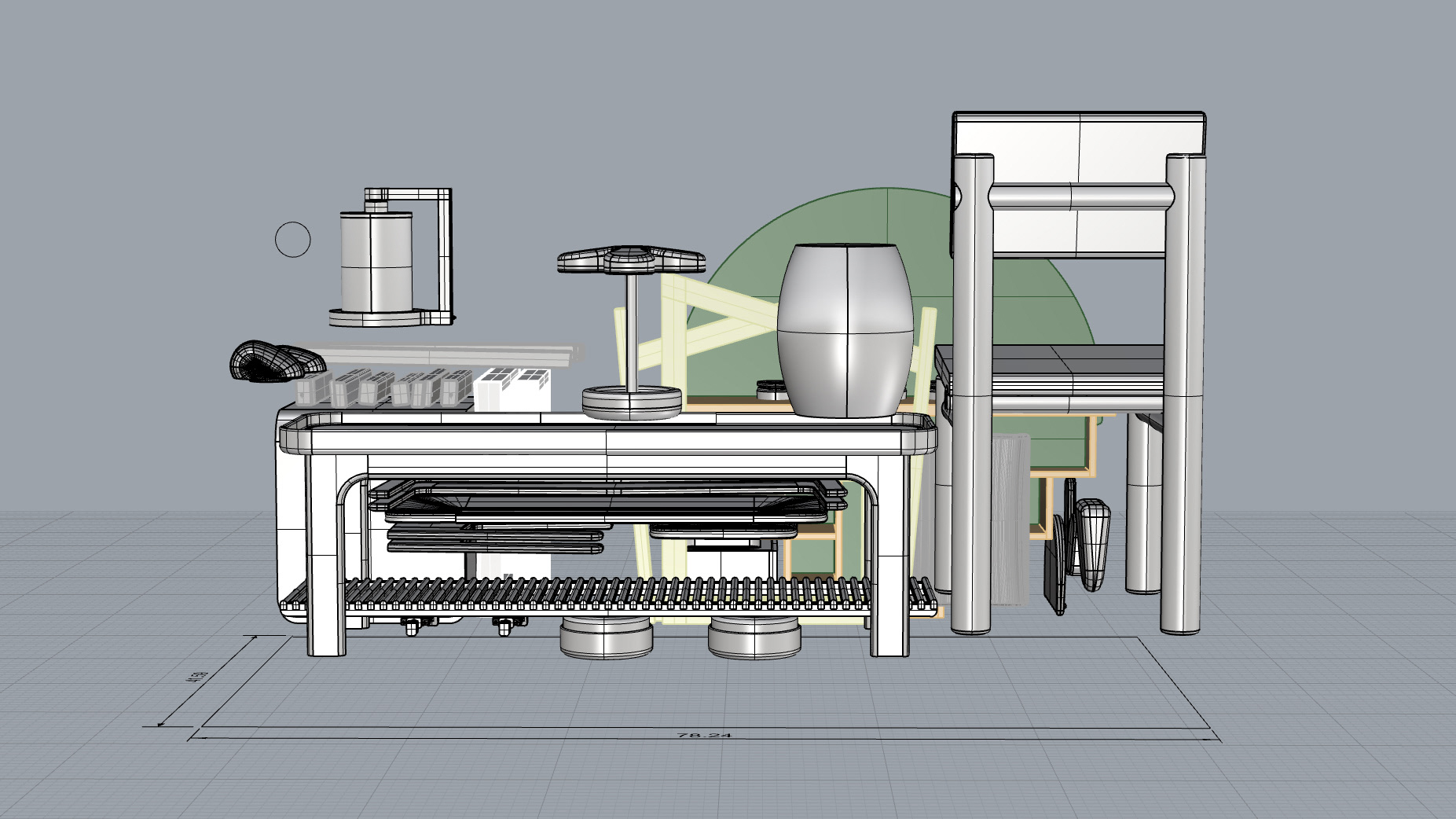1456x819 pixels.
Task: Pick the dark mesh object left of the table
Action: tap(276, 361)
